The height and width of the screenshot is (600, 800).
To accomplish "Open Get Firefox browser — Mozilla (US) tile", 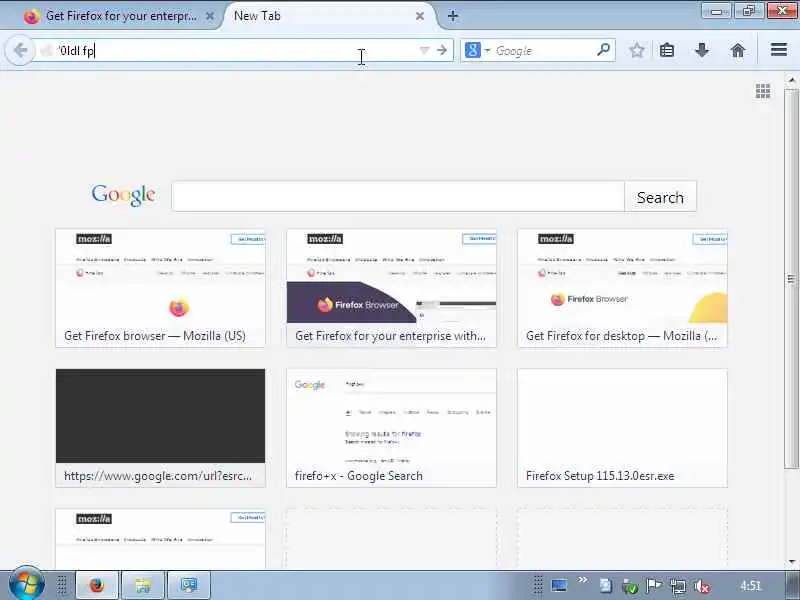I will pyautogui.click(x=160, y=288).
